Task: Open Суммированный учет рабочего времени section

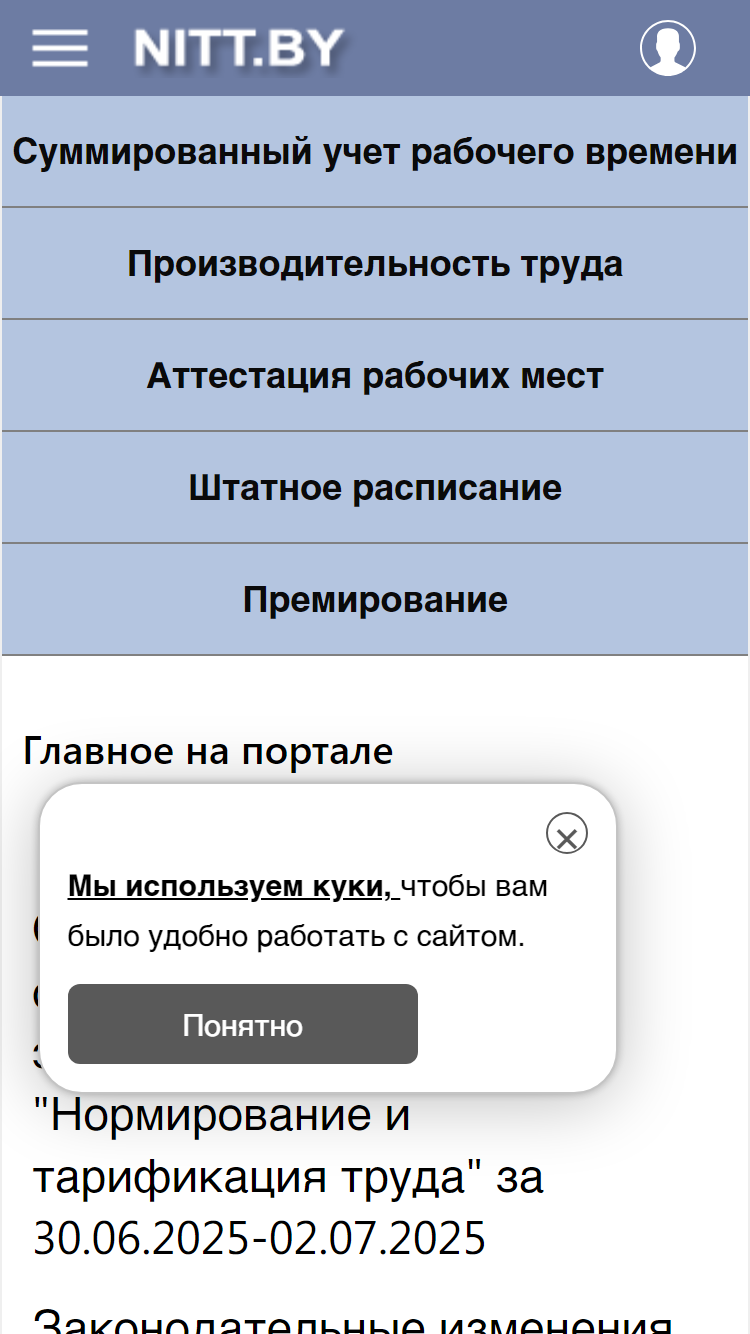Action: (x=375, y=152)
